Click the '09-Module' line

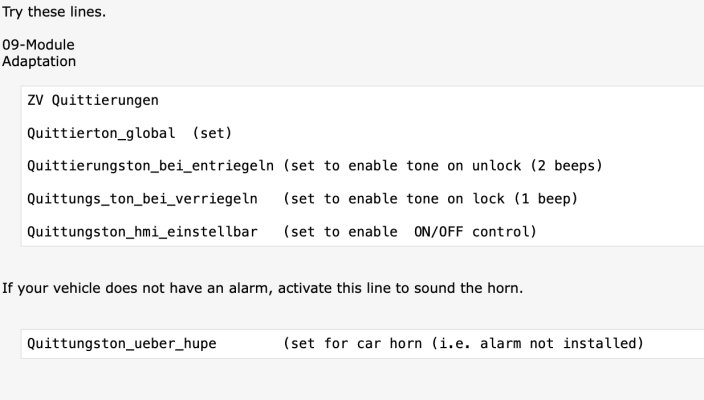38,44
